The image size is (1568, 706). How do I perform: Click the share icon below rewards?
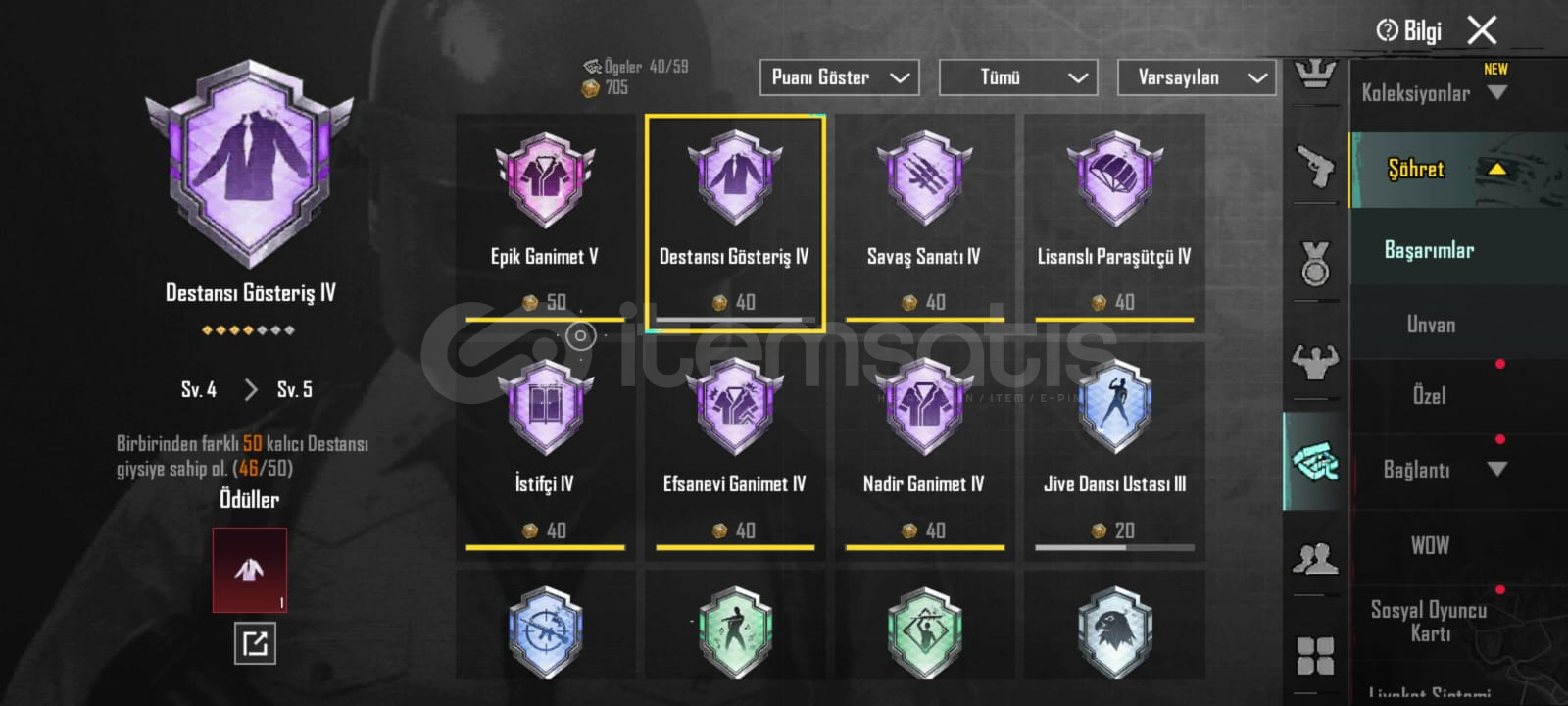[255, 644]
